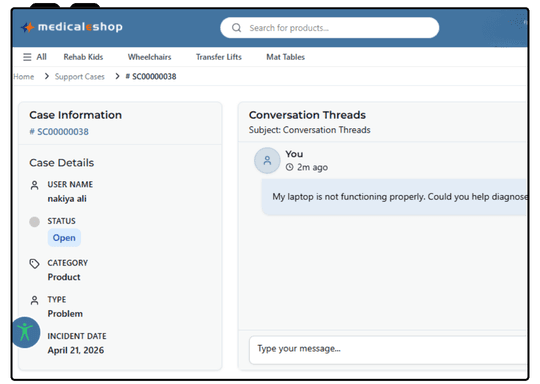The height and width of the screenshot is (384, 540).
Task: Click the You sender name
Action: (294, 154)
